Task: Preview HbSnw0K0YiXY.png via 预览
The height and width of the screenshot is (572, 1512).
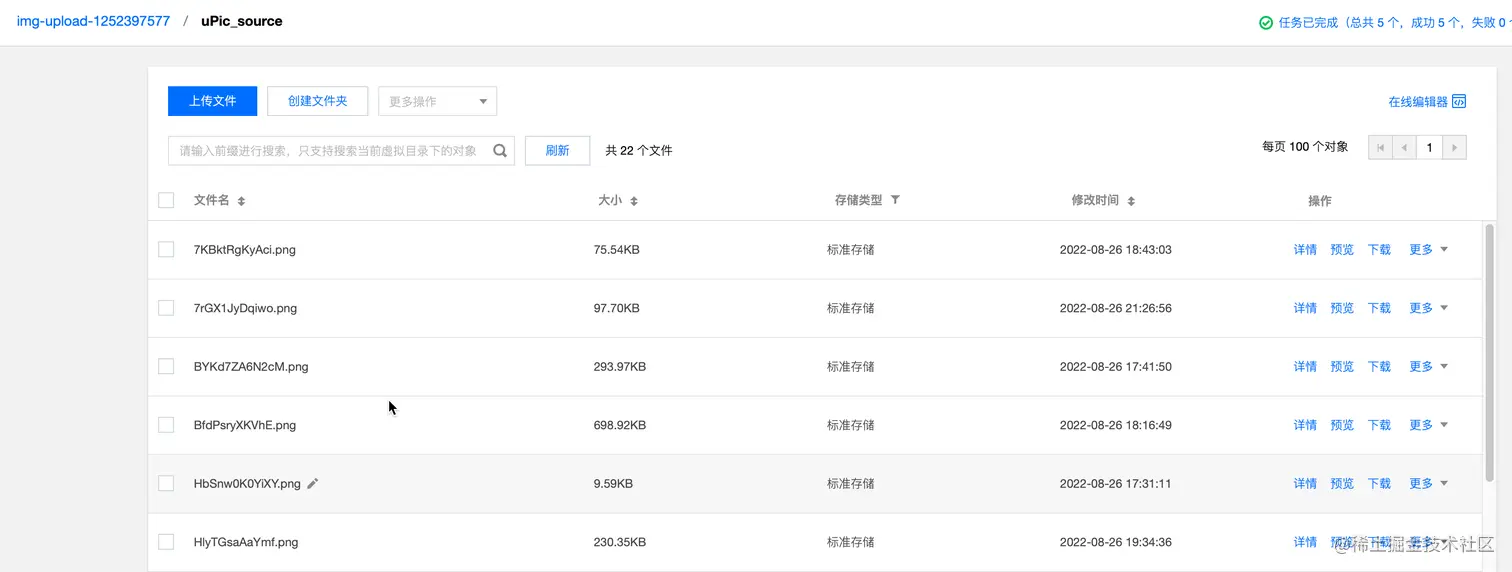Action: (1342, 483)
